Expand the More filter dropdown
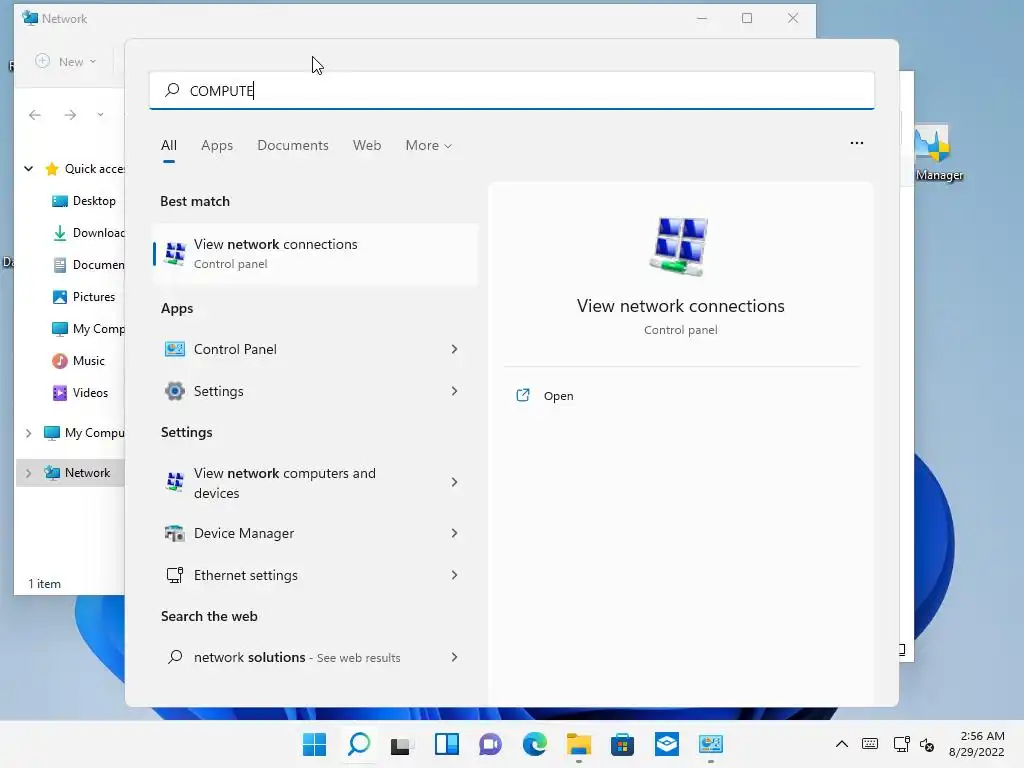This screenshot has height=768, width=1024. click(428, 146)
